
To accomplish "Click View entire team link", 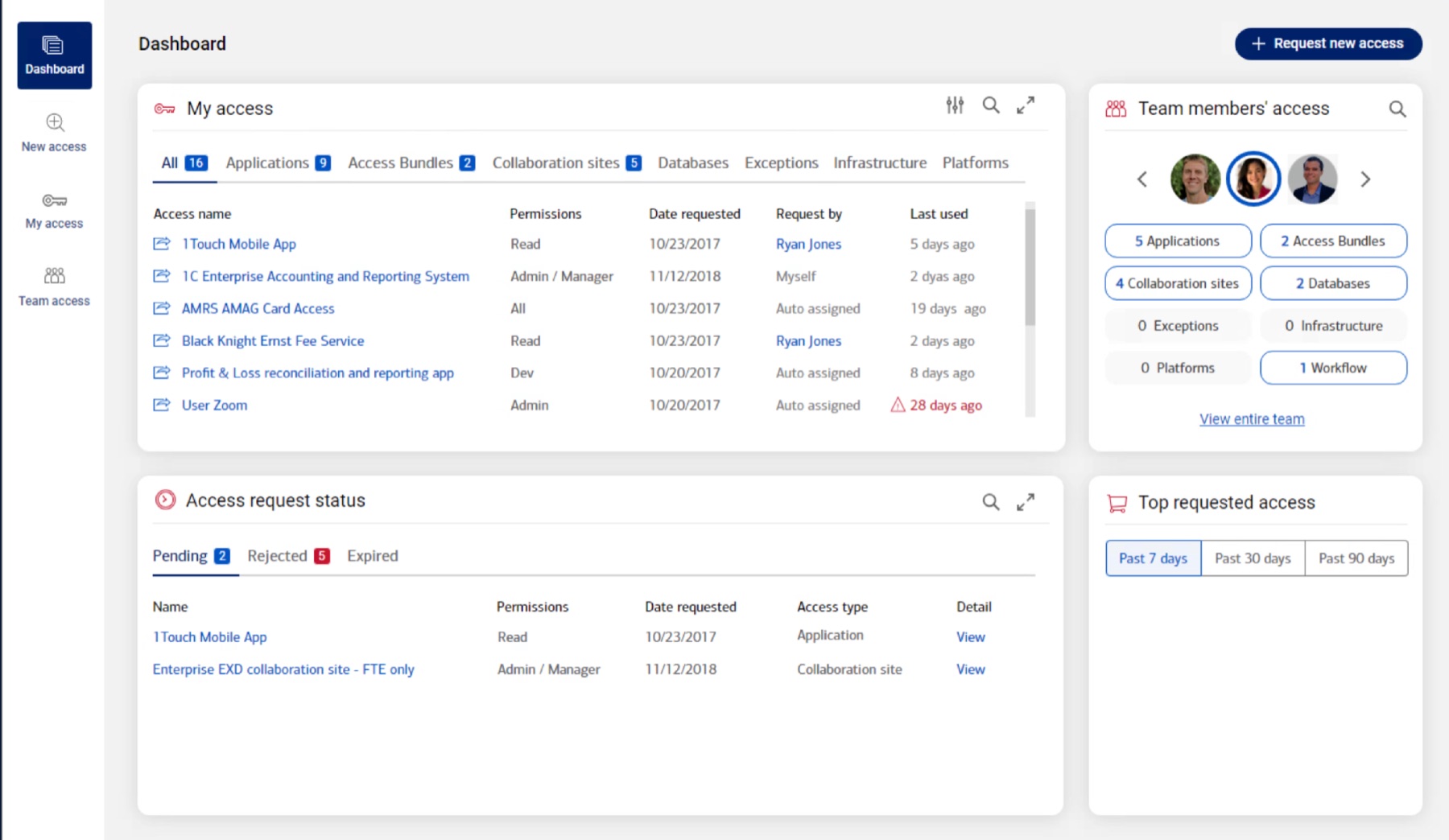I will pyautogui.click(x=1252, y=419).
